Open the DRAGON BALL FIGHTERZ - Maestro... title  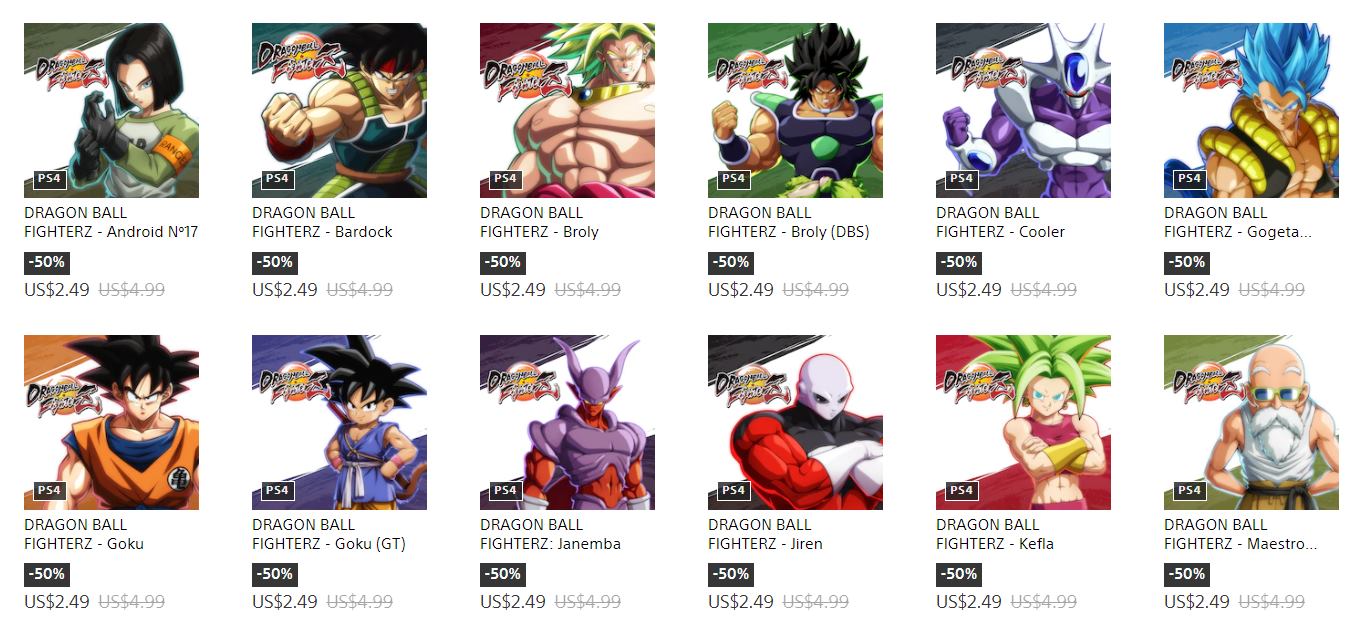[x=1241, y=534]
